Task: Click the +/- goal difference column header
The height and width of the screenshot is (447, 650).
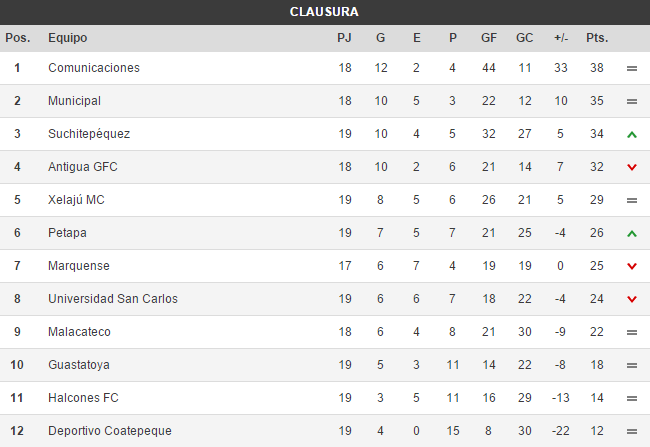Action: pos(561,38)
